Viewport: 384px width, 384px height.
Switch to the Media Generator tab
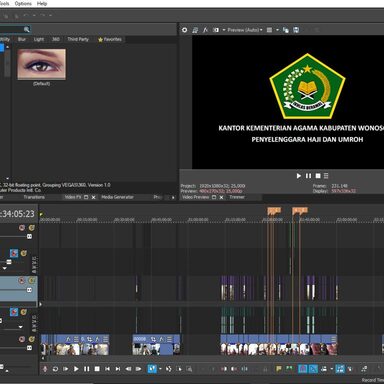click(x=117, y=197)
